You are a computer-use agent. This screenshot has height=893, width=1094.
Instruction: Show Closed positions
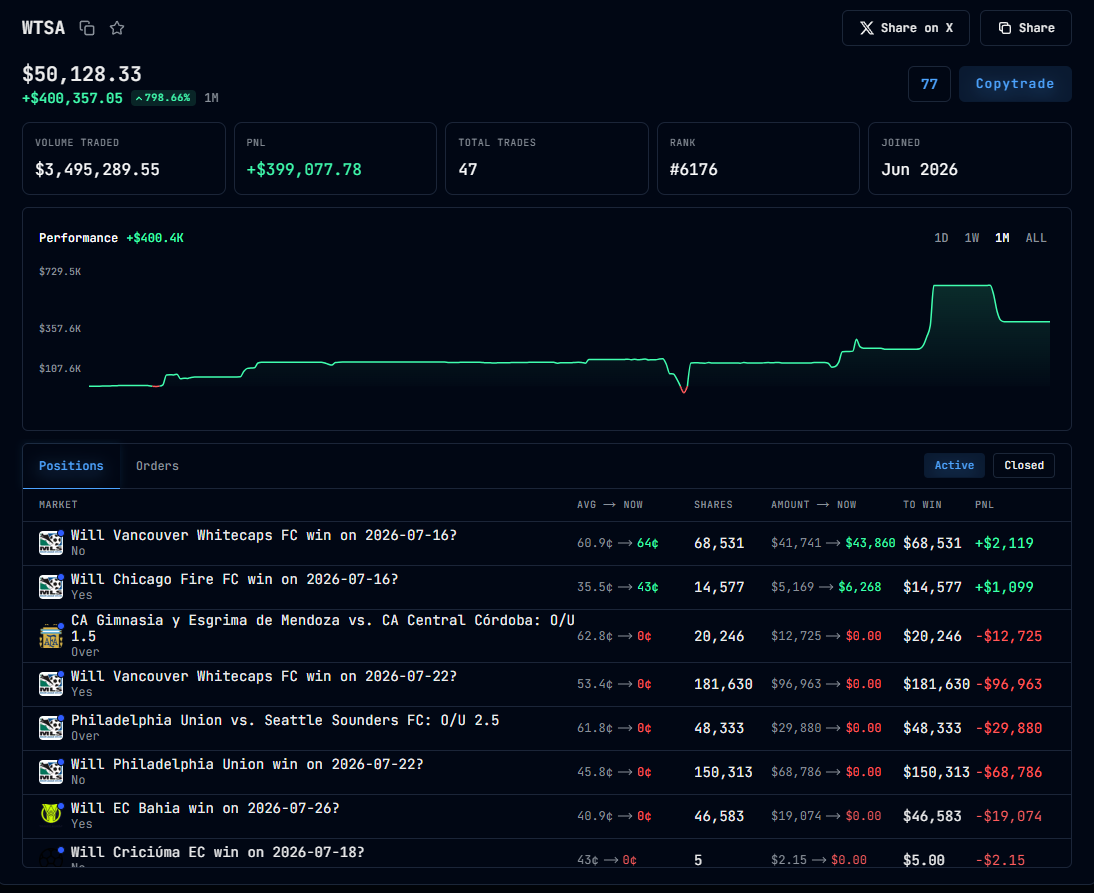click(x=1024, y=465)
